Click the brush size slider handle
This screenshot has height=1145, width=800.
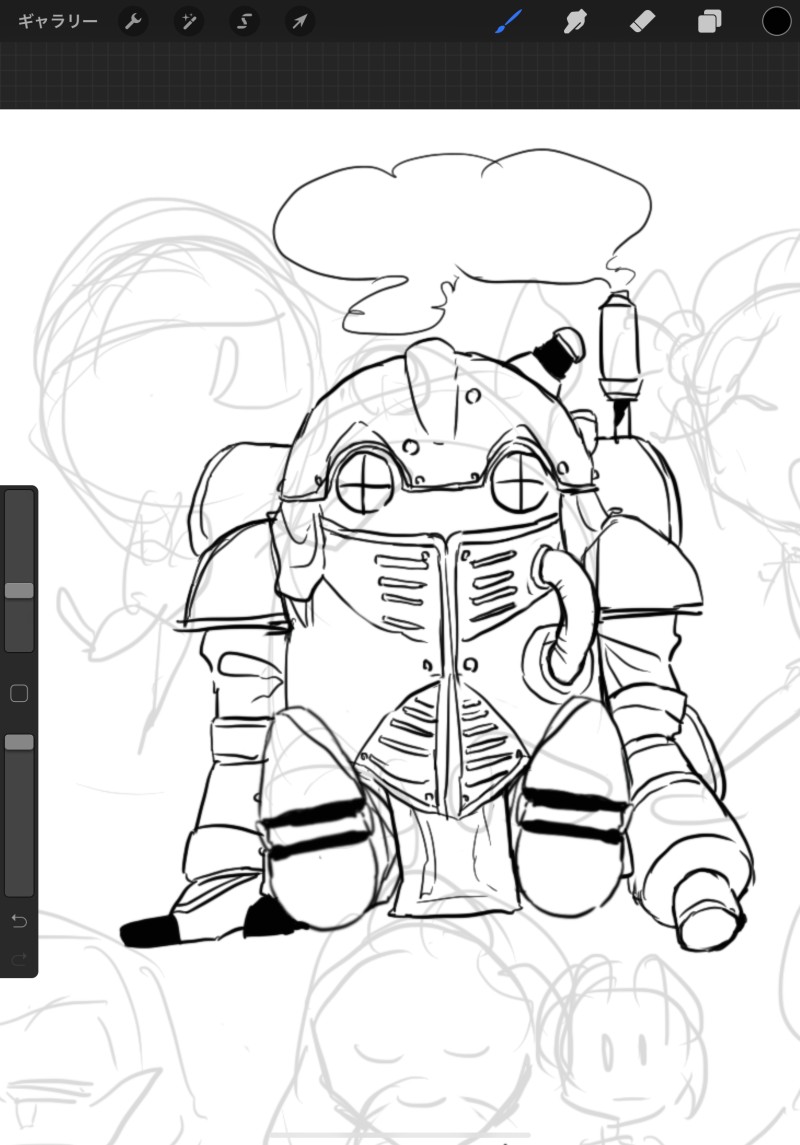coord(20,590)
